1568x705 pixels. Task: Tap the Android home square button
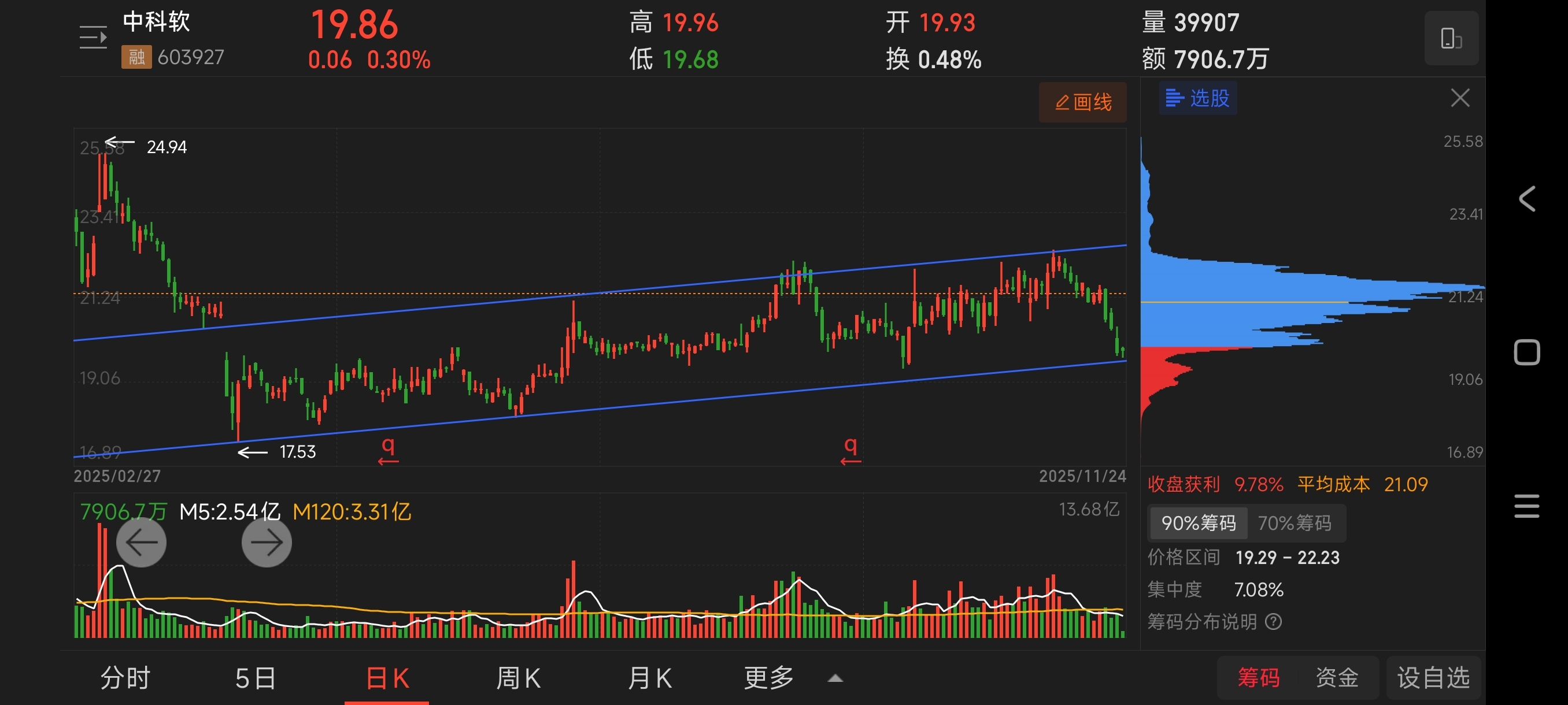click(1526, 352)
